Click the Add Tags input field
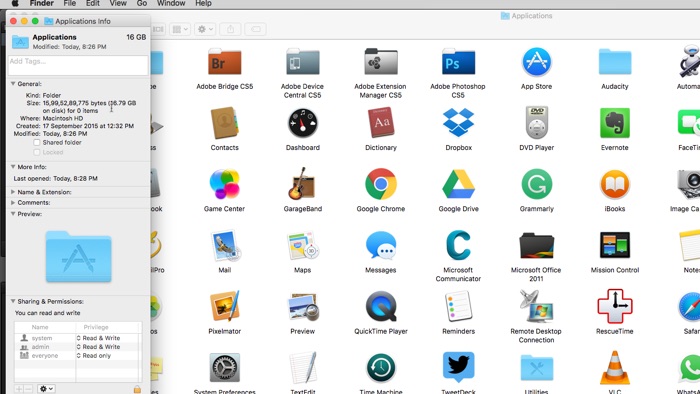700x394 pixels. tap(78, 65)
